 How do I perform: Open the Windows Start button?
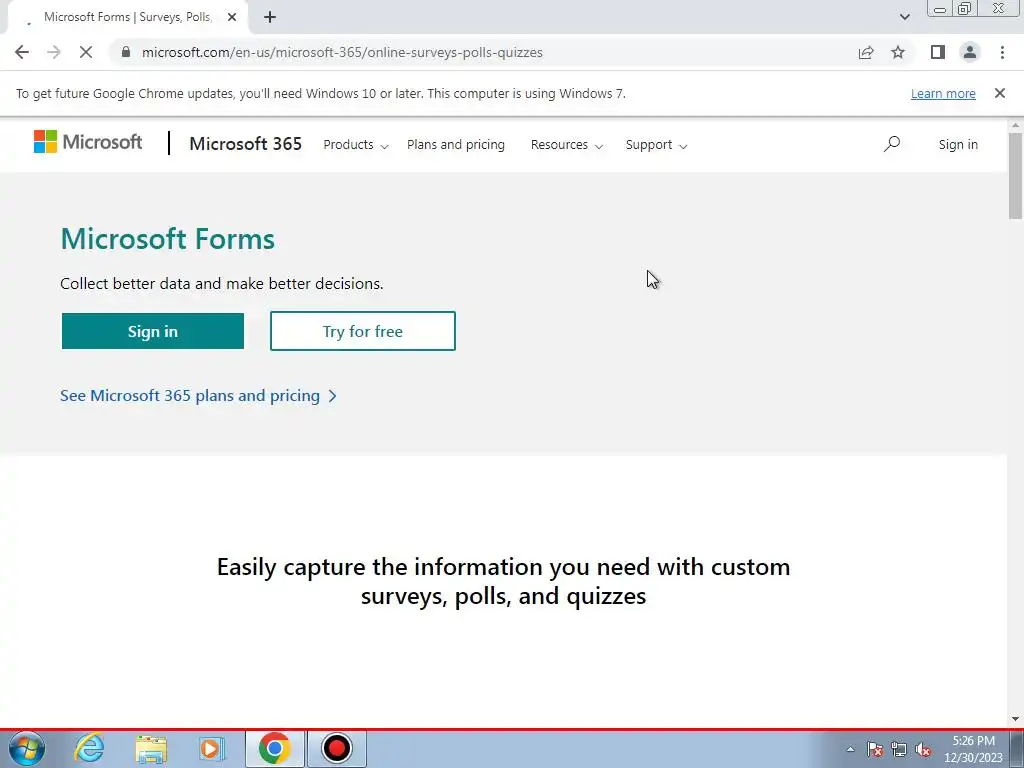[27, 748]
